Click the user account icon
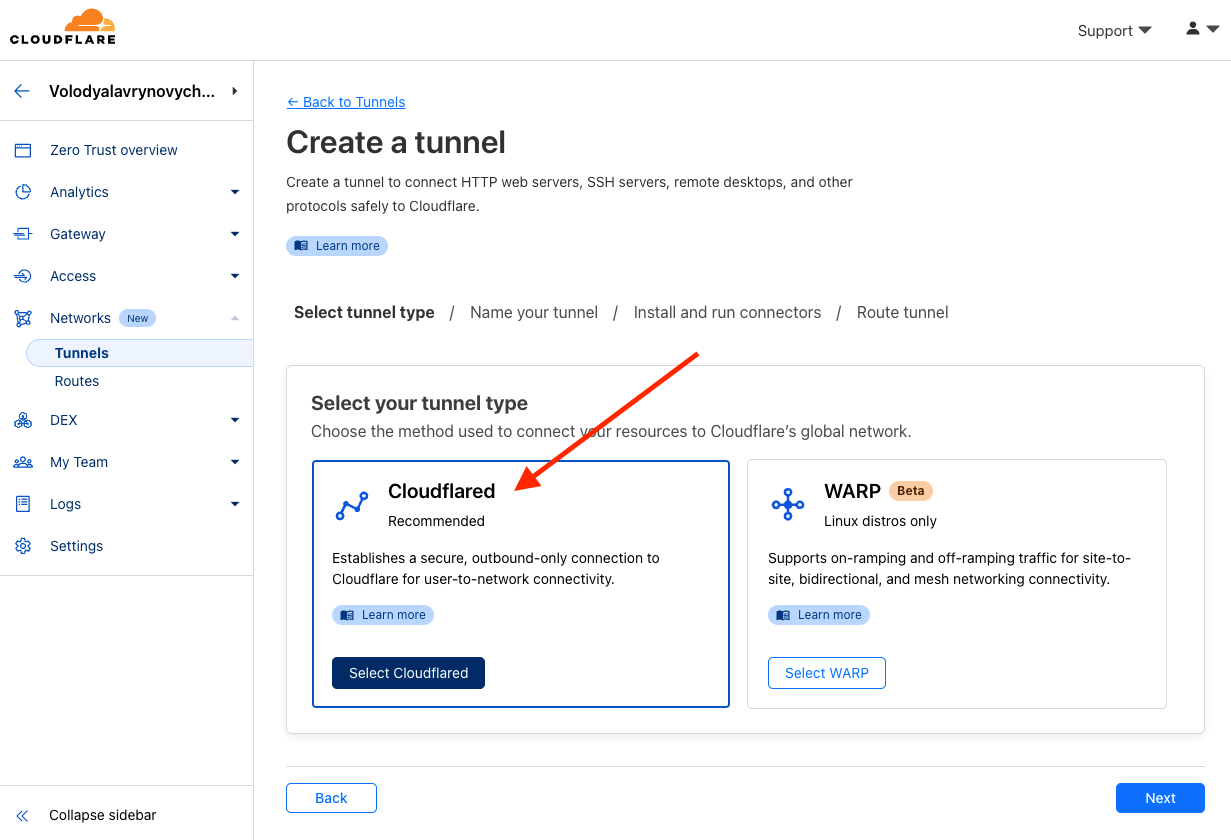 tap(1193, 29)
